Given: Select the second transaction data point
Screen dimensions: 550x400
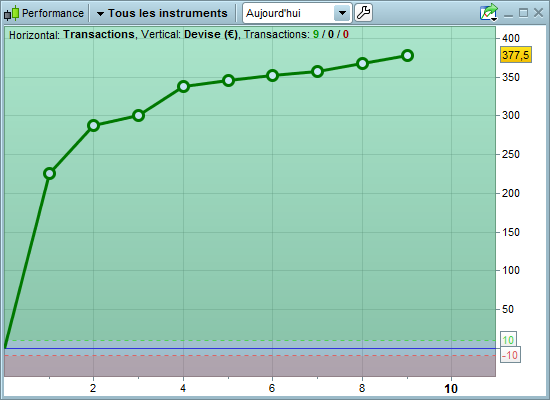Looking at the screenshot, I should coord(93,125).
